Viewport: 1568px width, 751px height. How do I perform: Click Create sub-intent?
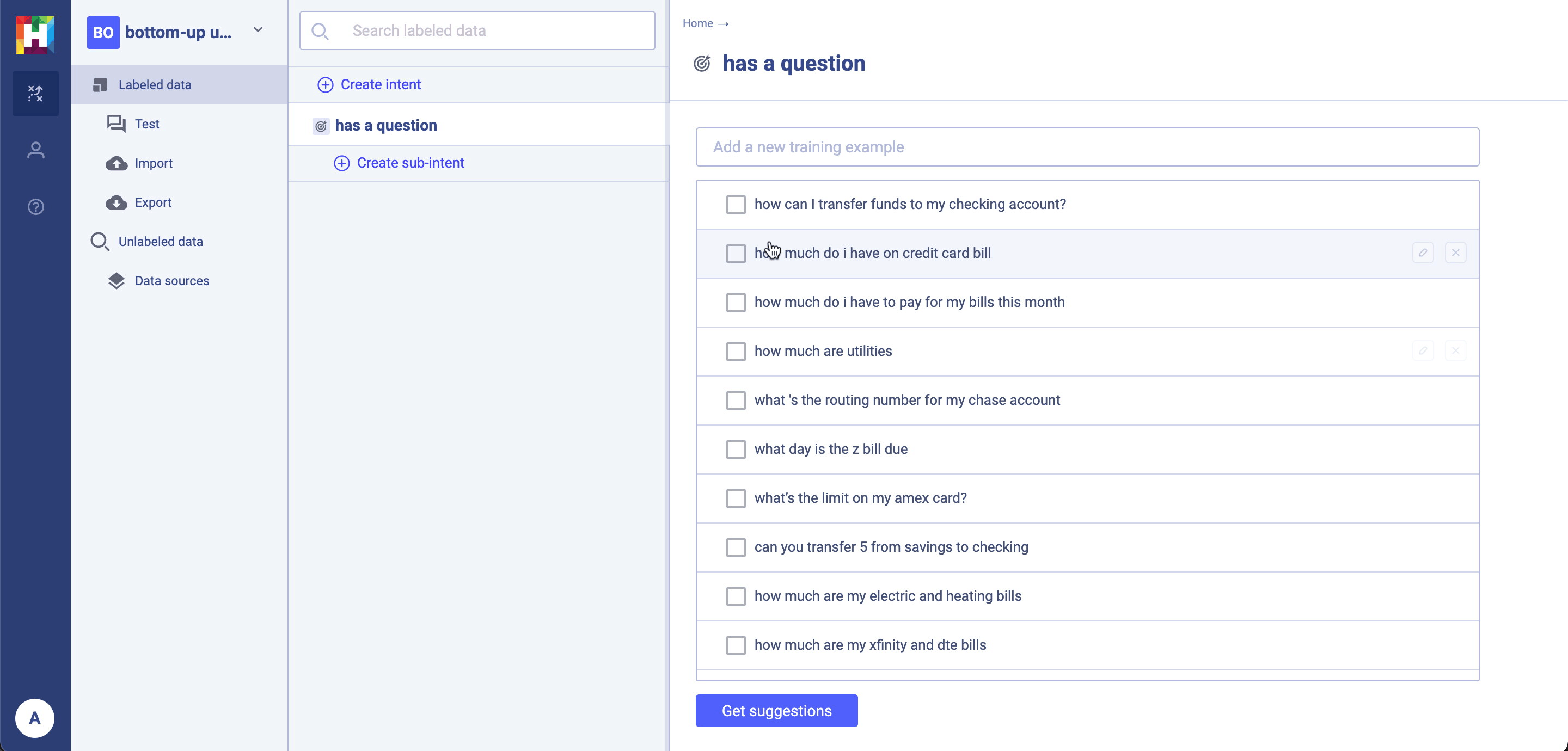(409, 163)
